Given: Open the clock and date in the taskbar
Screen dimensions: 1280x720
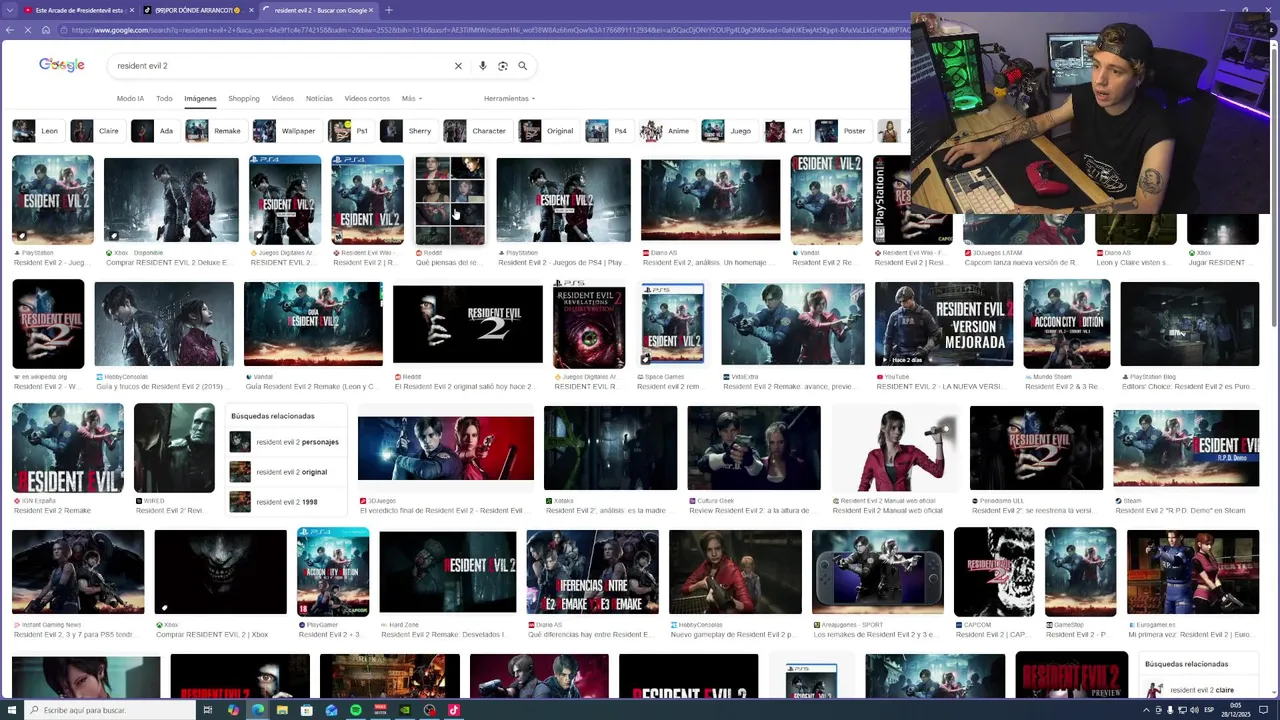Looking at the screenshot, I should (1238, 710).
